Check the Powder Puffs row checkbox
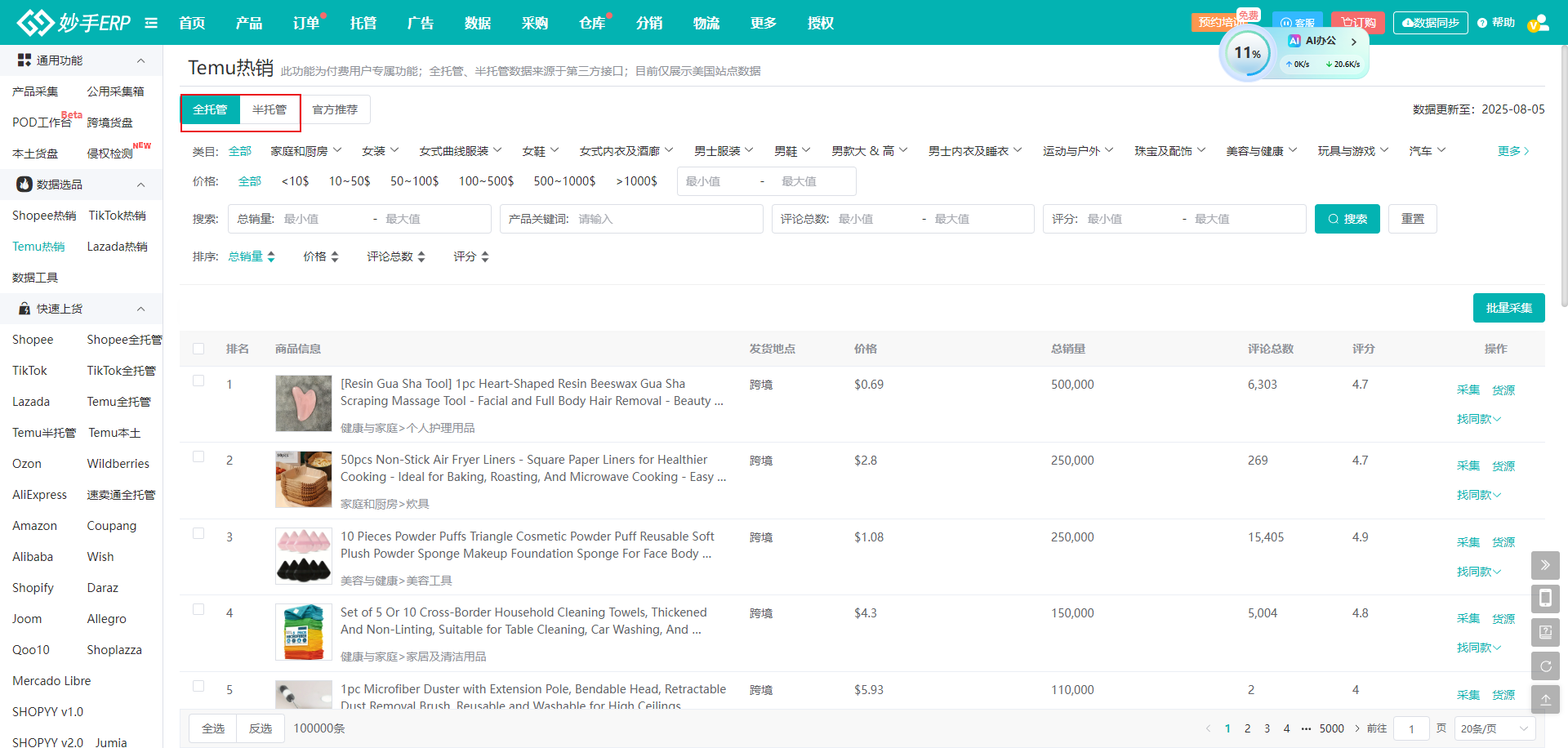This screenshot has width=1568, height=748. pos(198,533)
